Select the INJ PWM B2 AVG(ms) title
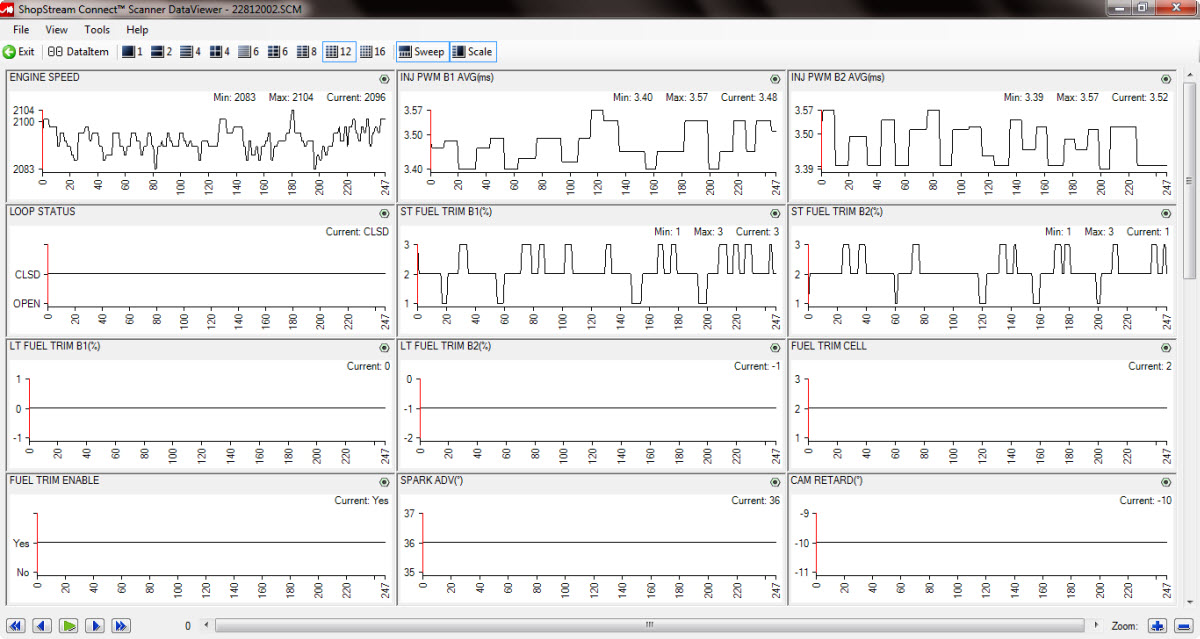 click(837, 77)
